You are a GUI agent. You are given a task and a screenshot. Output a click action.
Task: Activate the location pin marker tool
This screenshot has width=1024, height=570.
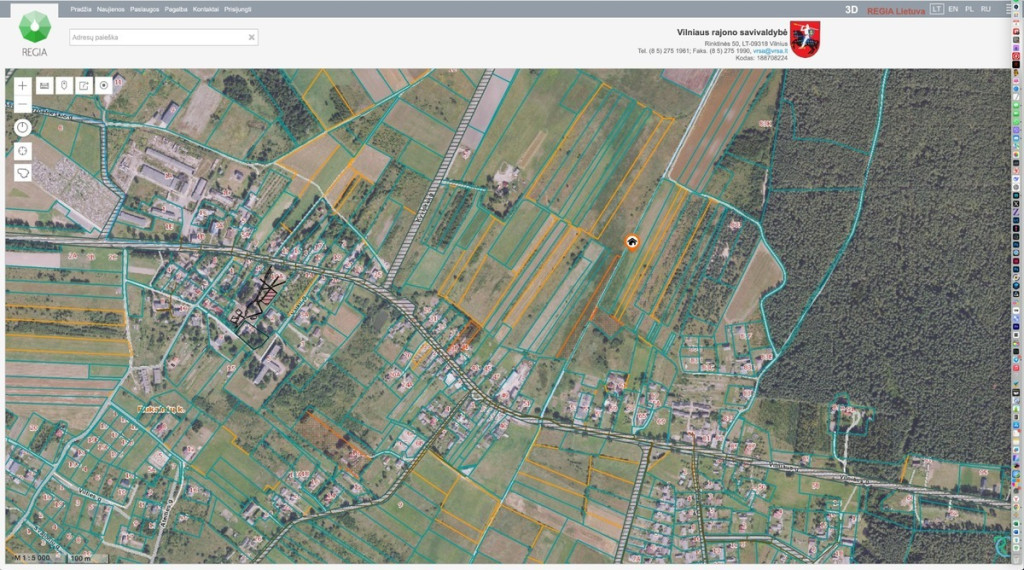click(64, 86)
